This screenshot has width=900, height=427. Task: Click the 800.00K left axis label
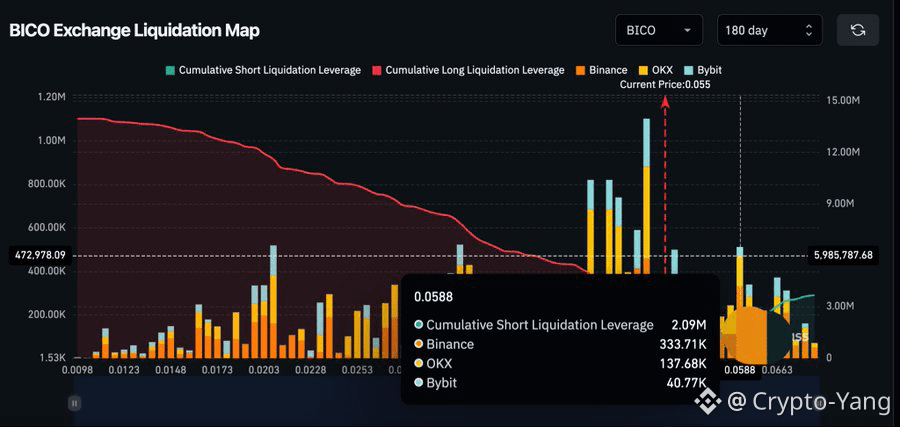(47, 184)
